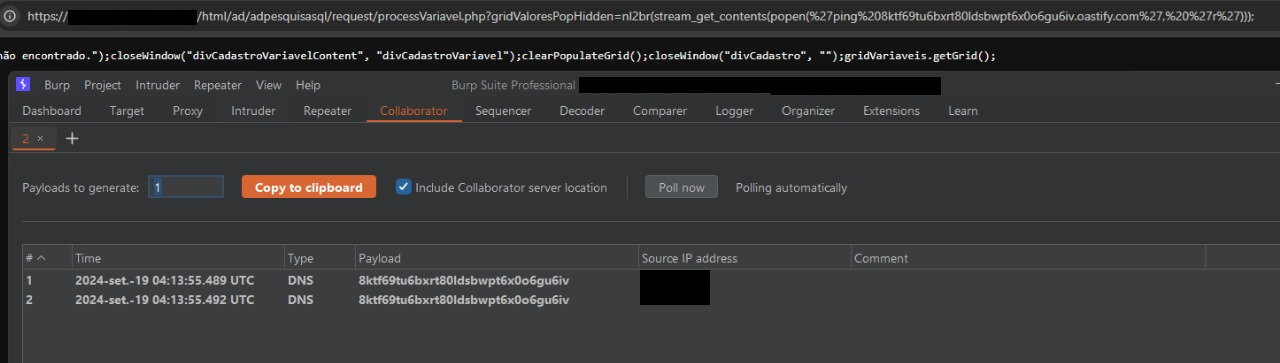1280x363 pixels.
Task: Click Copy to clipboard button
Action: pos(309,187)
